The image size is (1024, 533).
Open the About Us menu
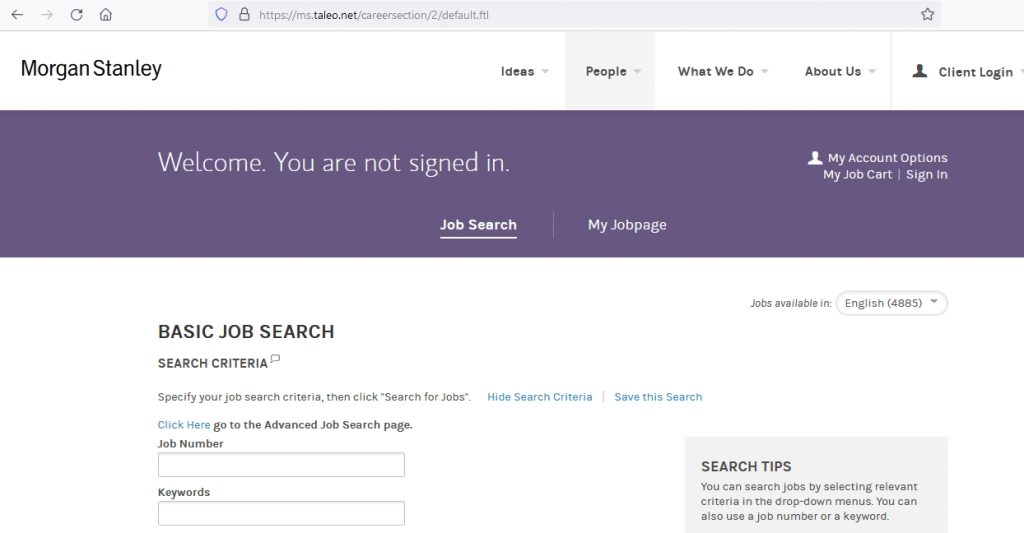point(839,72)
